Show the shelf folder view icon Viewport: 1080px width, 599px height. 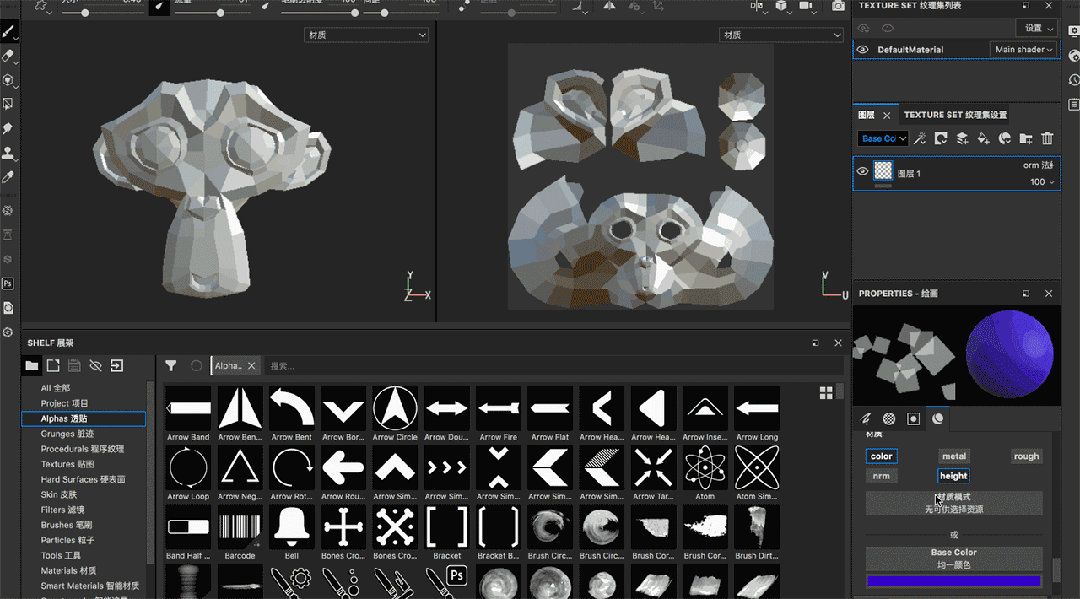pos(32,366)
